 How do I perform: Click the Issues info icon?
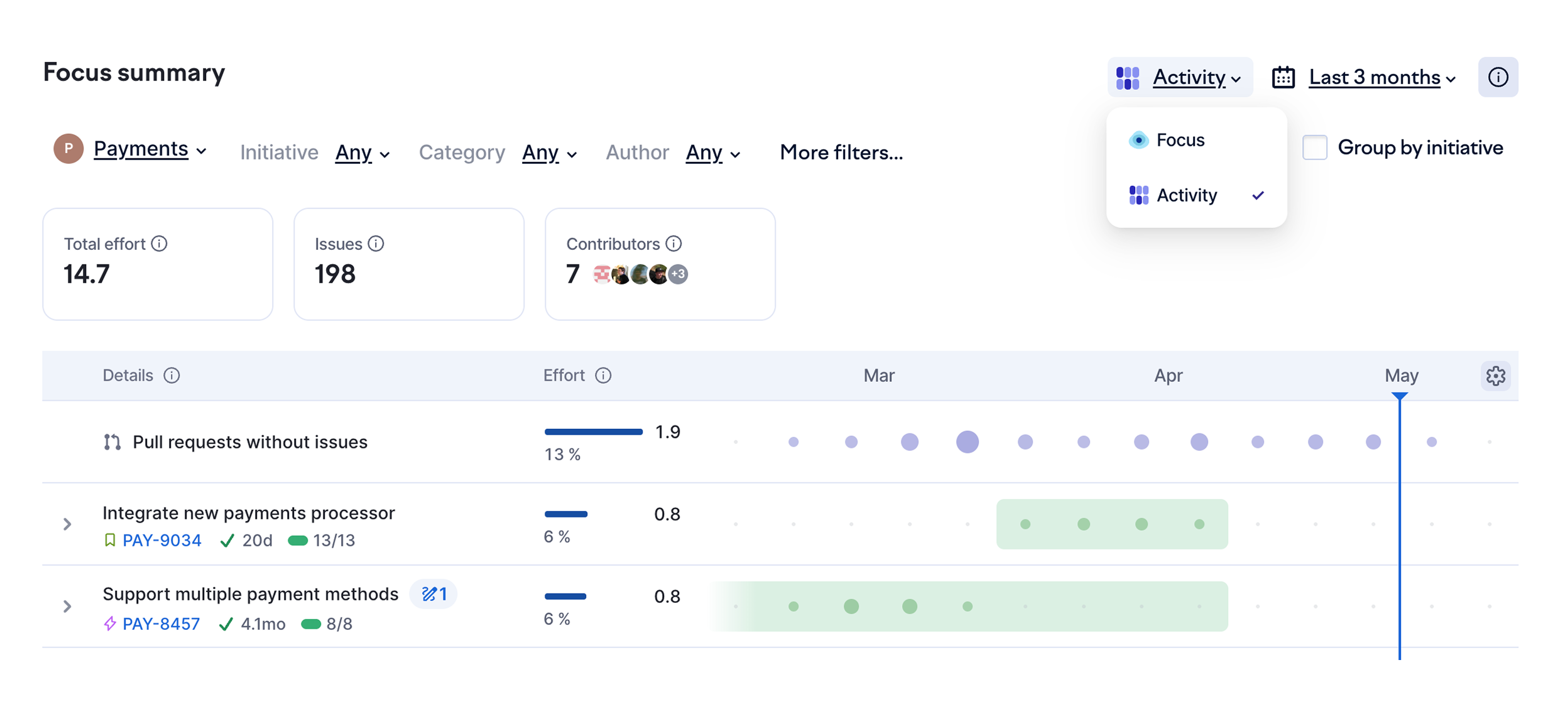[376, 244]
